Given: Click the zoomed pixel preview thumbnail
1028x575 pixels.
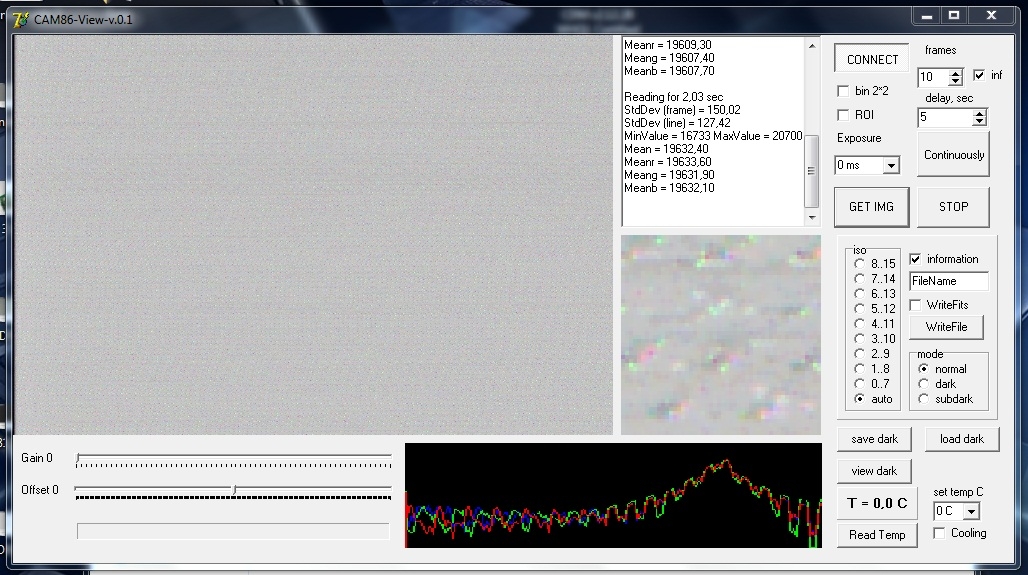Looking at the screenshot, I should [x=721, y=334].
